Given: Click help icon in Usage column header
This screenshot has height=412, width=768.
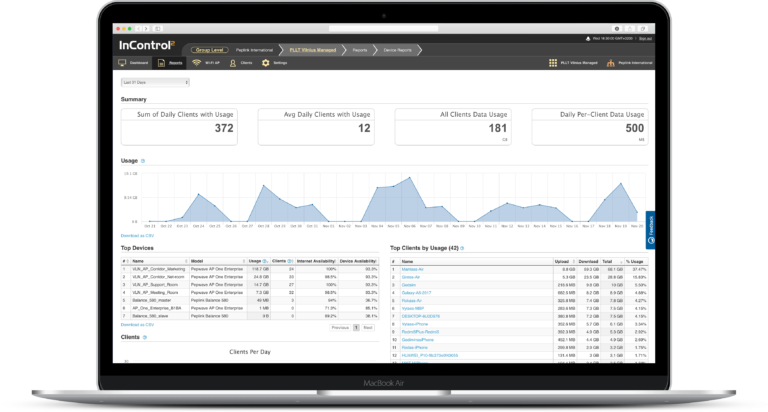Looking at the screenshot, I should tap(265, 261).
